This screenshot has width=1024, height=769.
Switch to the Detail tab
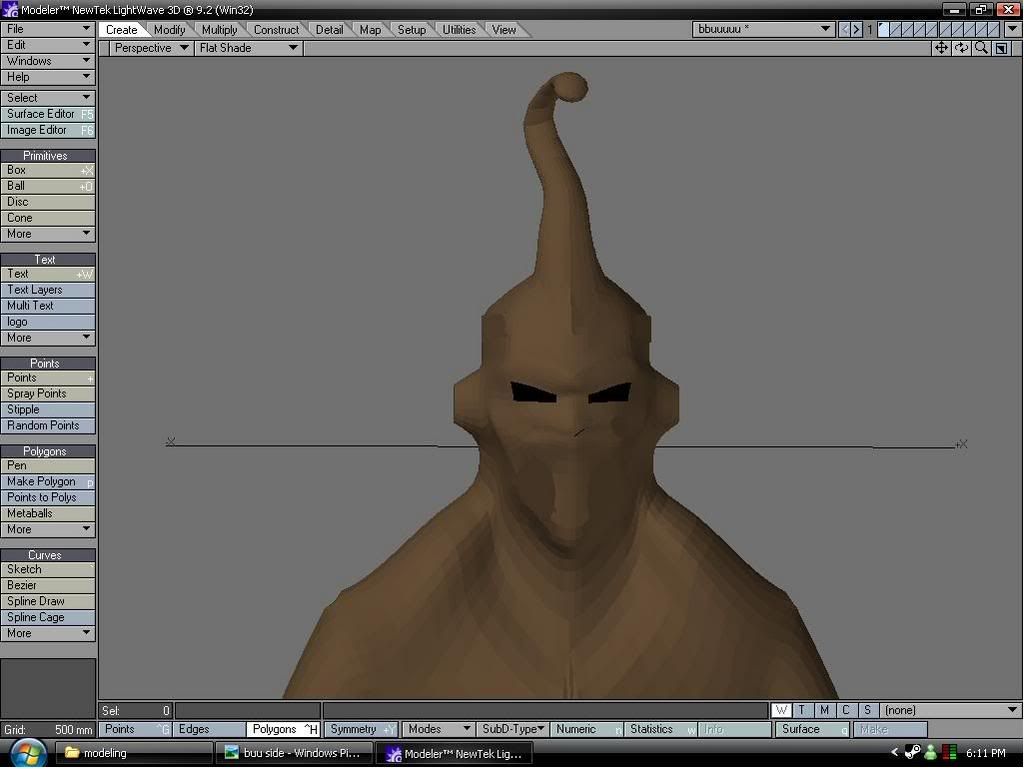(x=329, y=30)
